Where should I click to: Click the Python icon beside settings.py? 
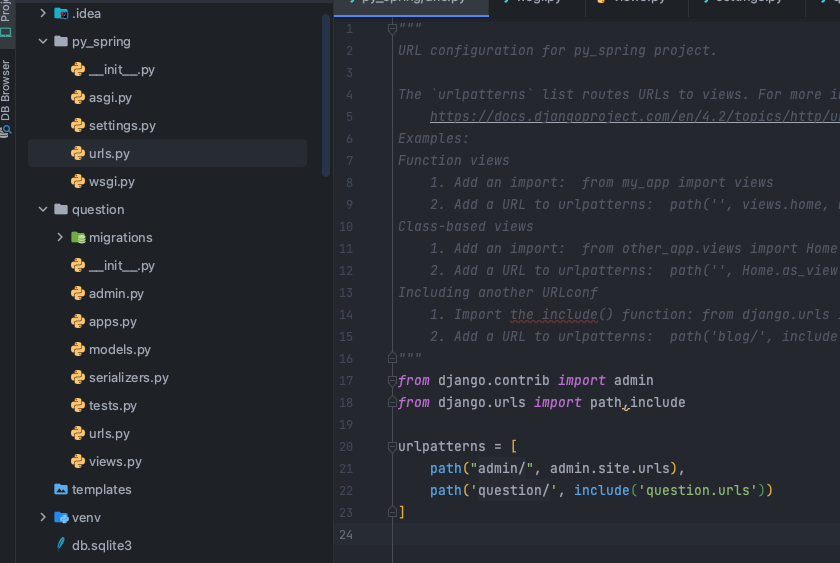78,125
